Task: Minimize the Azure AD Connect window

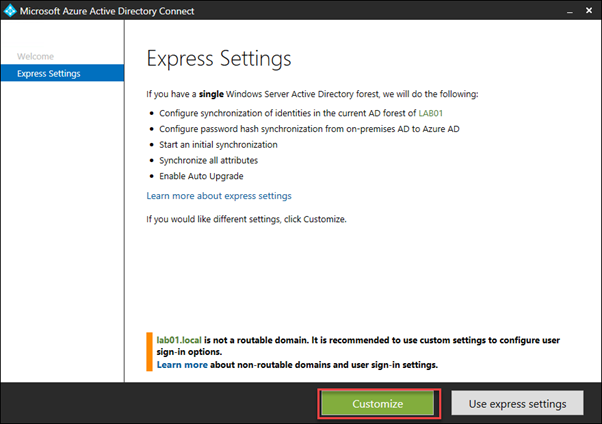Action: [x=570, y=12]
